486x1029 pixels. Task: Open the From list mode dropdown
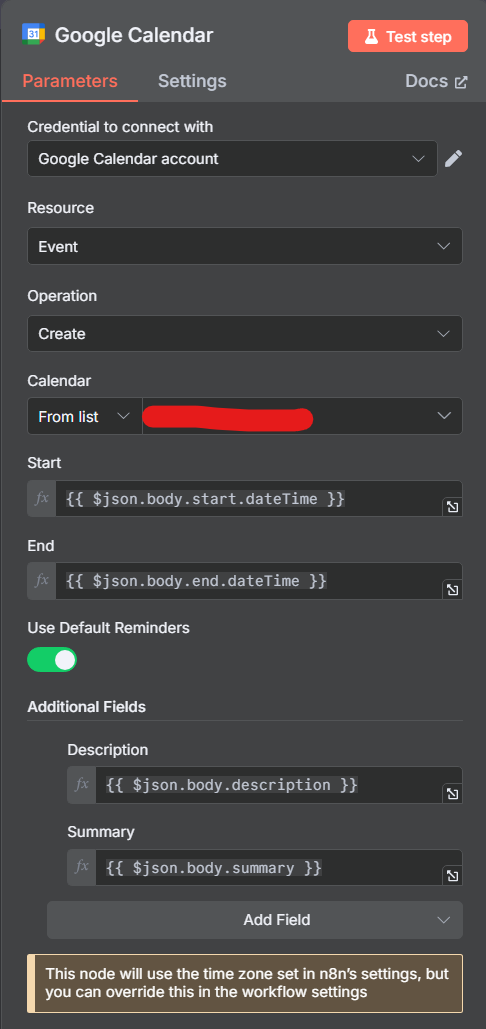pyautogui.click(x=85, y=416)
